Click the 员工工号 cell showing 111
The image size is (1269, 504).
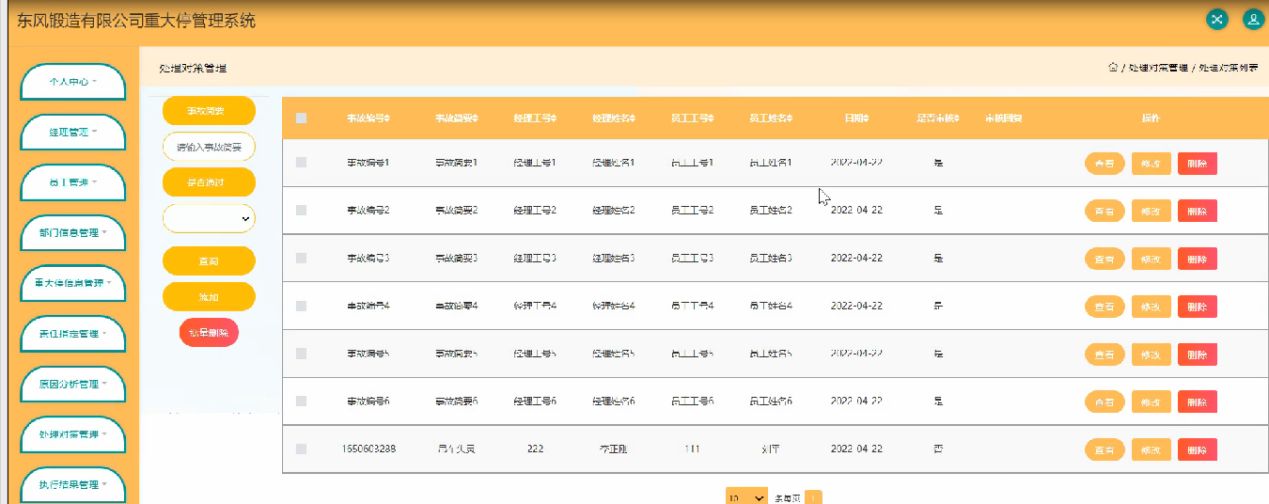pos(692,449)
